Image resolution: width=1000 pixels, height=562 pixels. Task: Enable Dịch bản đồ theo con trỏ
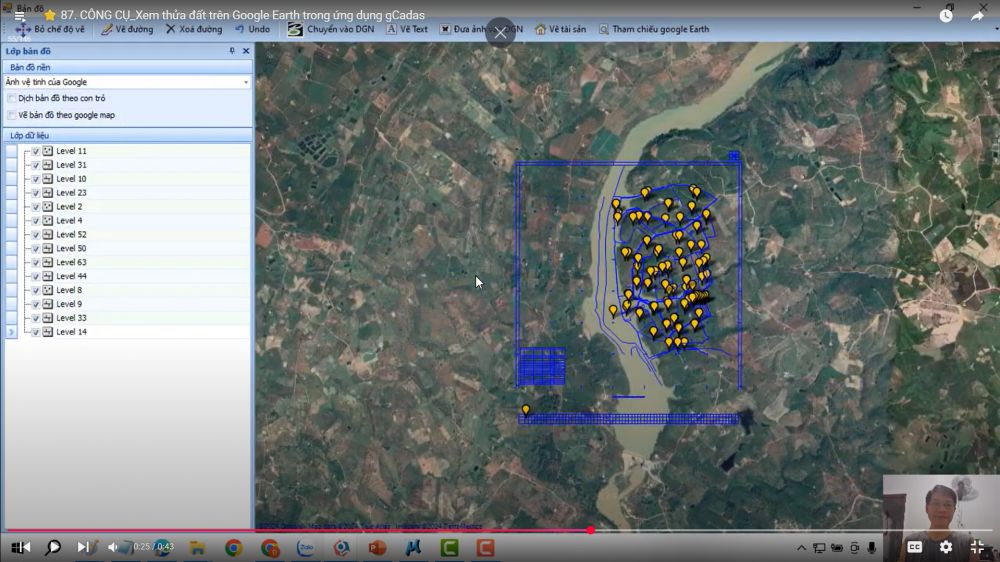(x=11, y=98)
